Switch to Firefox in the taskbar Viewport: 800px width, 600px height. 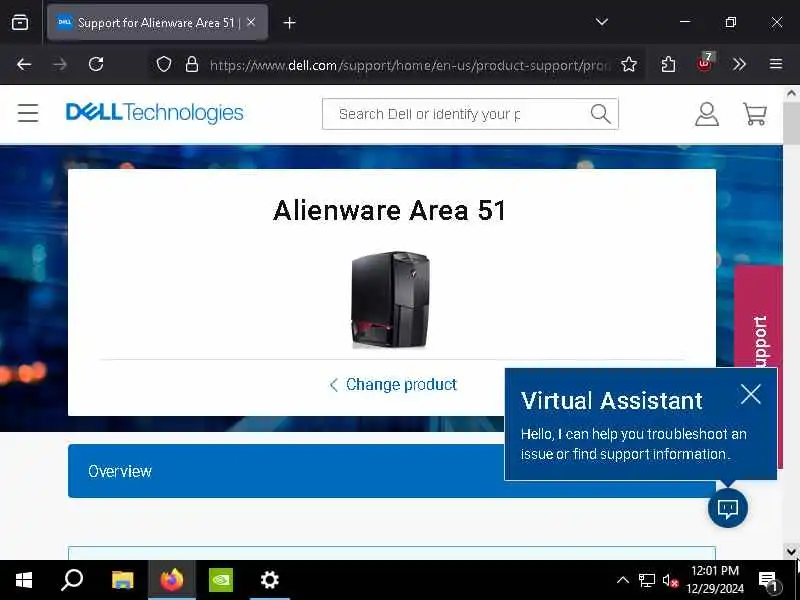171,580
